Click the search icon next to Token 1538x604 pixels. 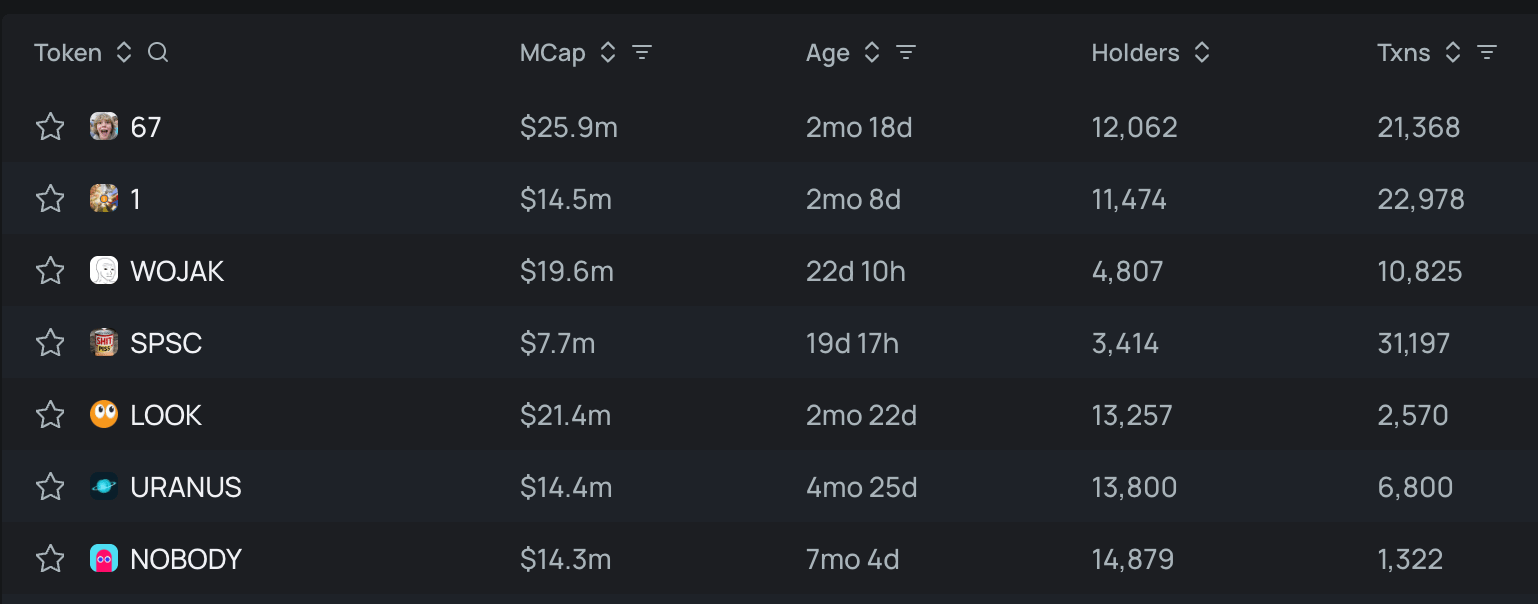[158, 53]
